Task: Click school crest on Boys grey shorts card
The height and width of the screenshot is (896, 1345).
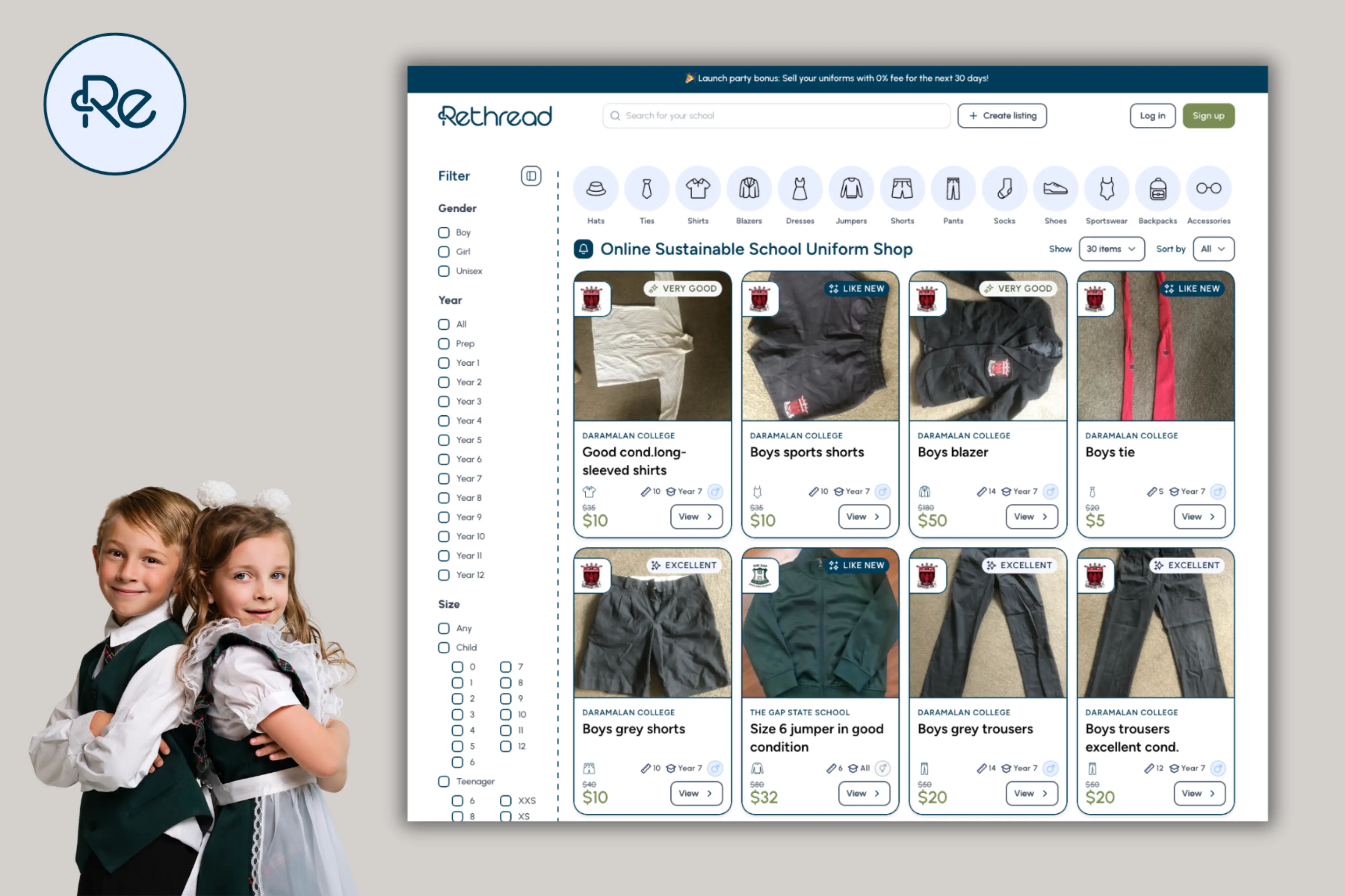Action: pyautogui.click(x=591, y=575)
